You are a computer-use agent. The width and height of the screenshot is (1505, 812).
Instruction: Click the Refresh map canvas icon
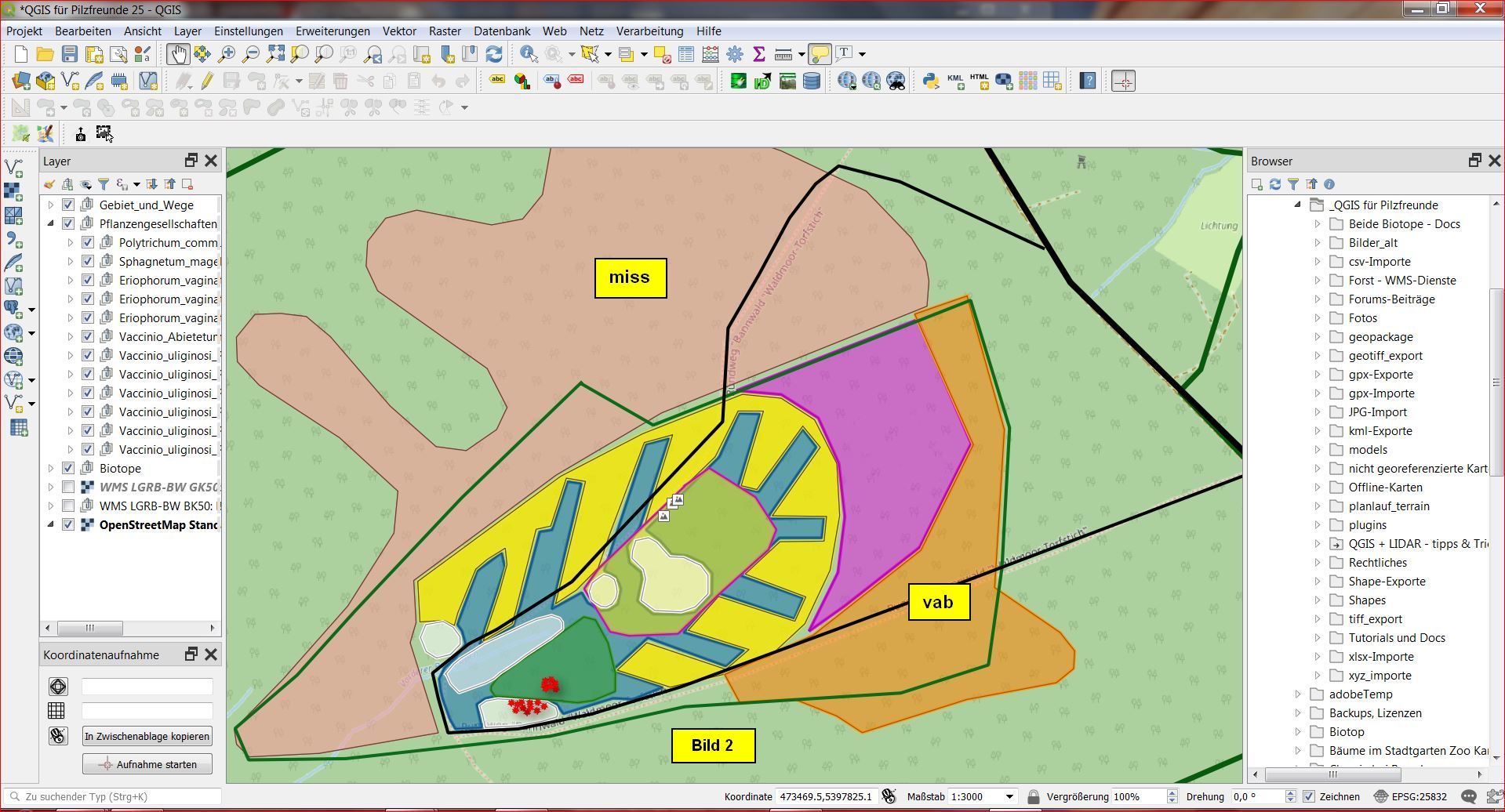coord(494,54)
